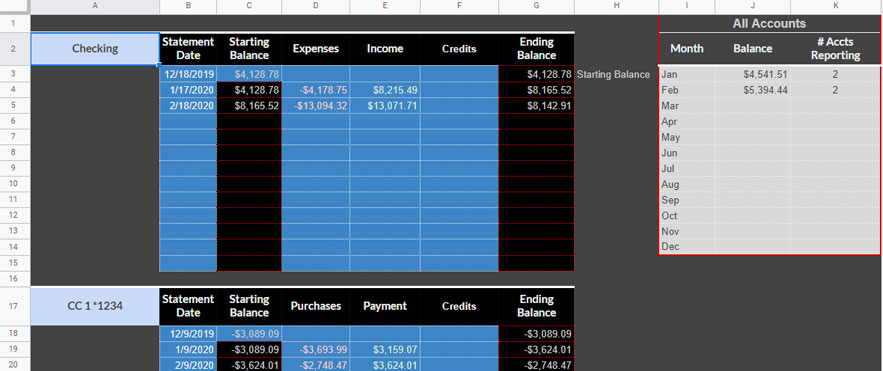This screenshot has height=371, width=883.
Task: Select the 2/9/2020 statement date cell
Action: coord(188,365)
